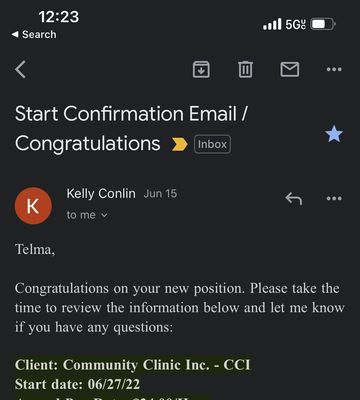
Task: Open the top toolbar three-dot menu
Action: tap(334, 69)
